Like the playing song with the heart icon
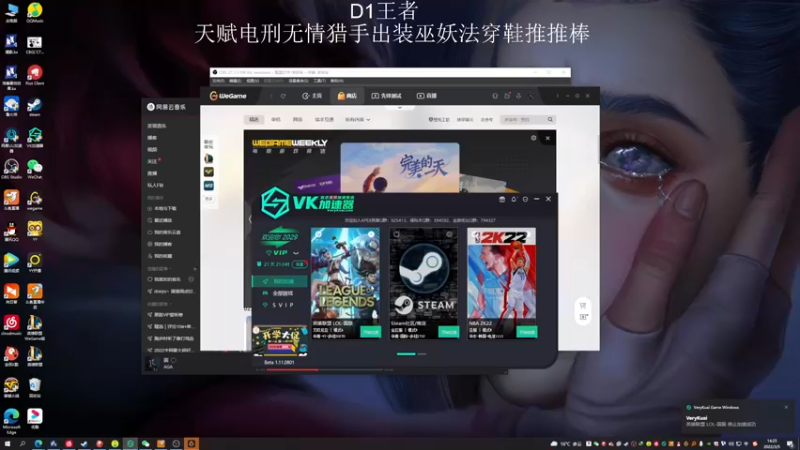800x450 pixels. pyautogui.click(x=173, y=360)
